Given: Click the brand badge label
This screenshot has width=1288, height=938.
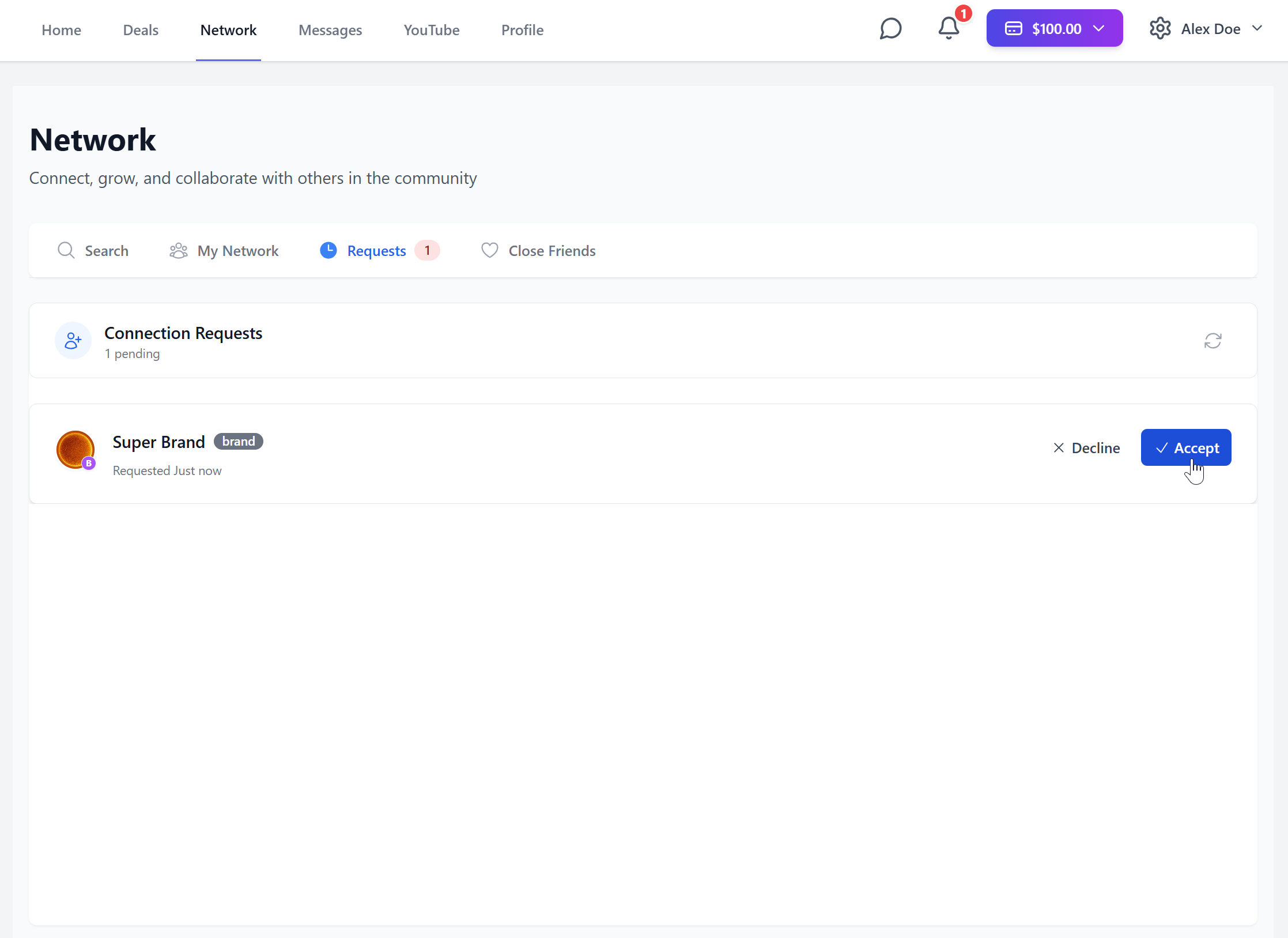Looking at the screenshot, I should (x=239, y=442).
